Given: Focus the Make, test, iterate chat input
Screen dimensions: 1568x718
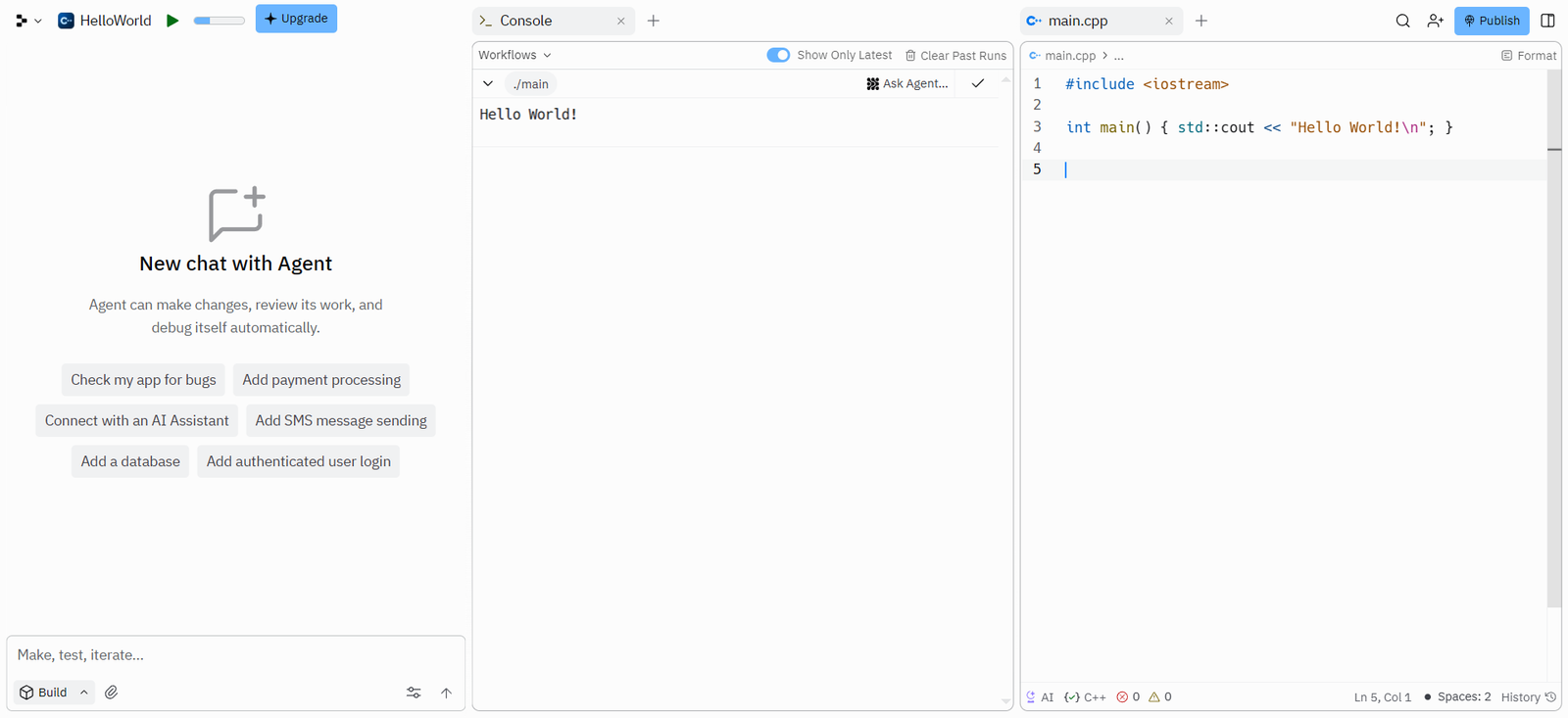Looking at the screenshot, I should point(235,655).
